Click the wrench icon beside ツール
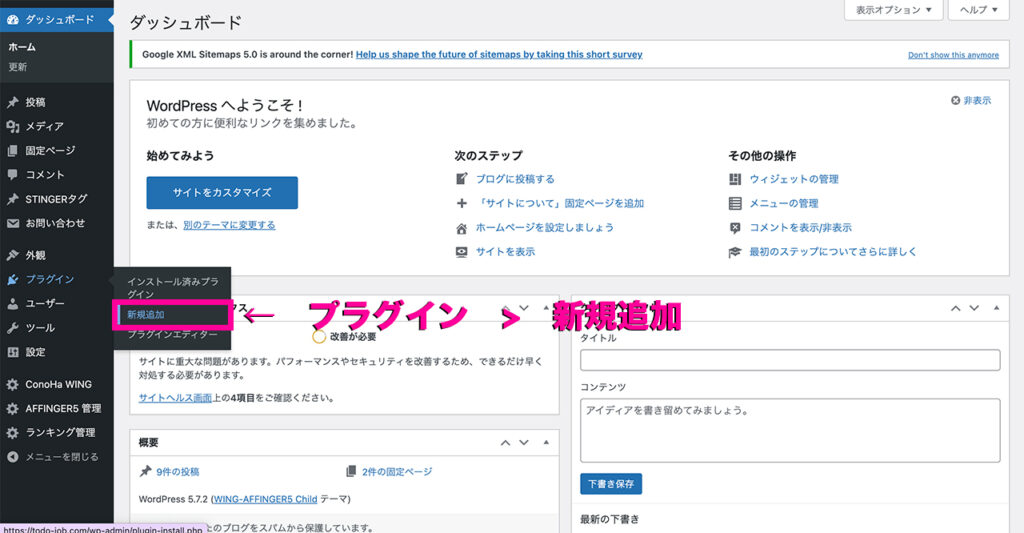Image resolution: width=1024 pixels, height=533 pixels. coord(12,328)
